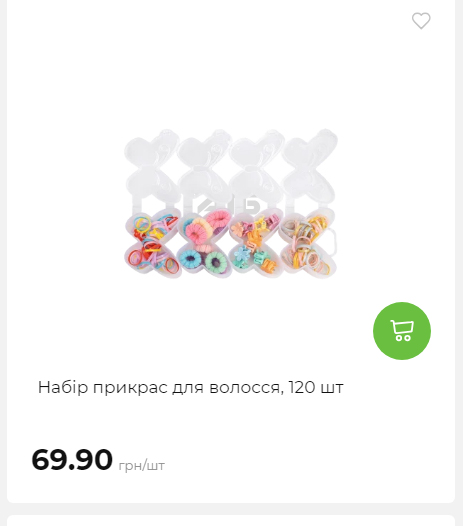Select the butterfly box with pastel hair ties
Screen dimensions: 463x526
pos(309,244)
